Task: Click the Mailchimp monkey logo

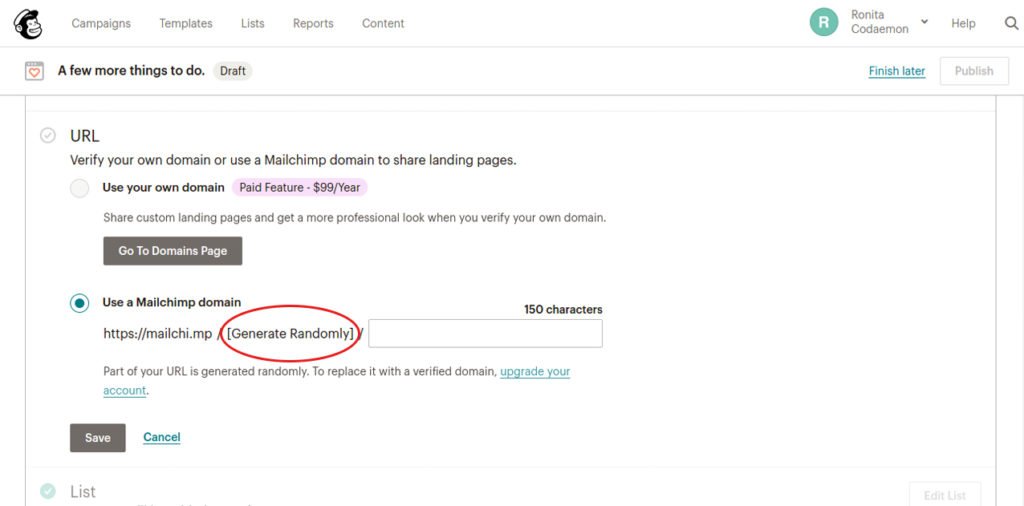Action: coord(27,24)
